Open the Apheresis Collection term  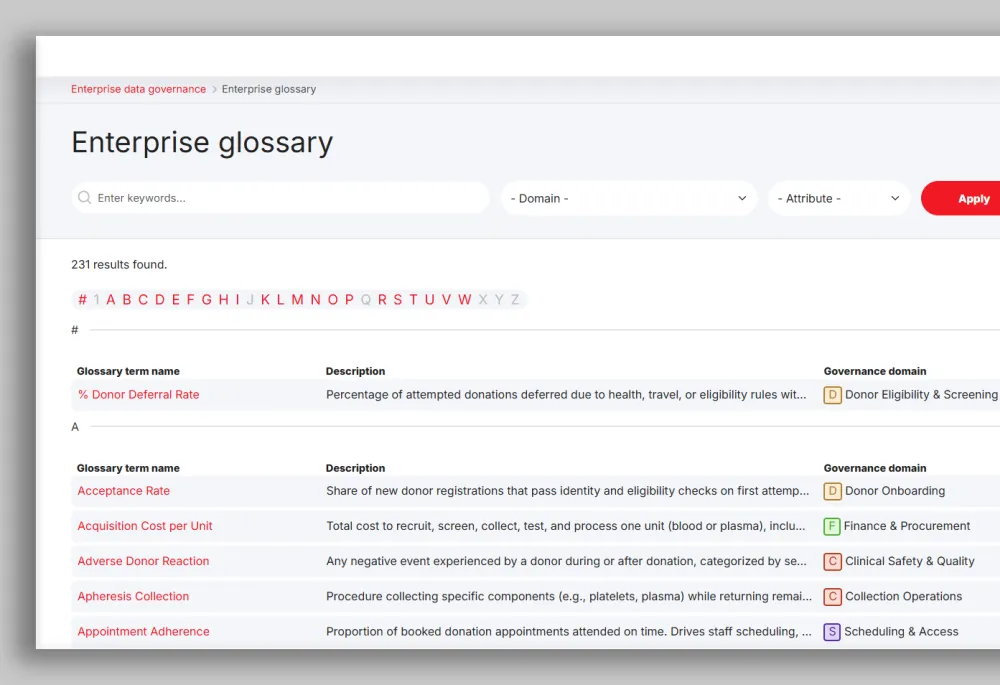pos(132,596)
